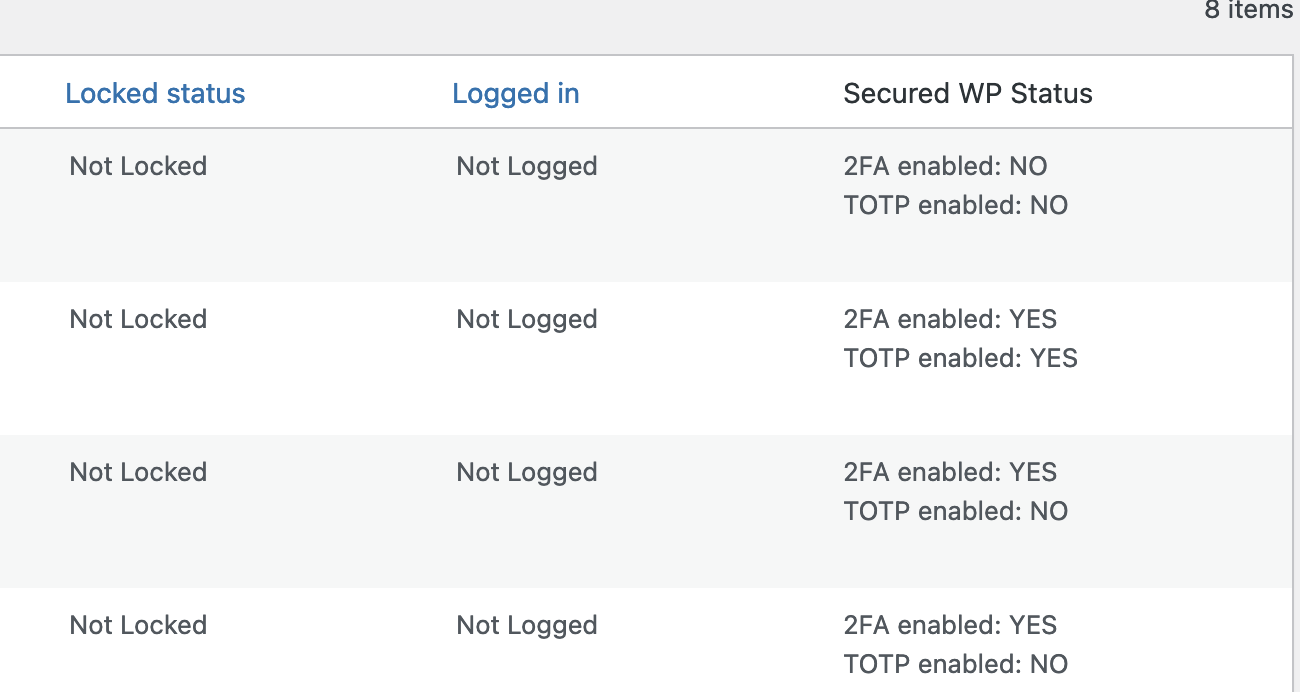1300x692 pixels.
Task: Click the 2FA enabled: NO status text
Action: pos(946,166)
